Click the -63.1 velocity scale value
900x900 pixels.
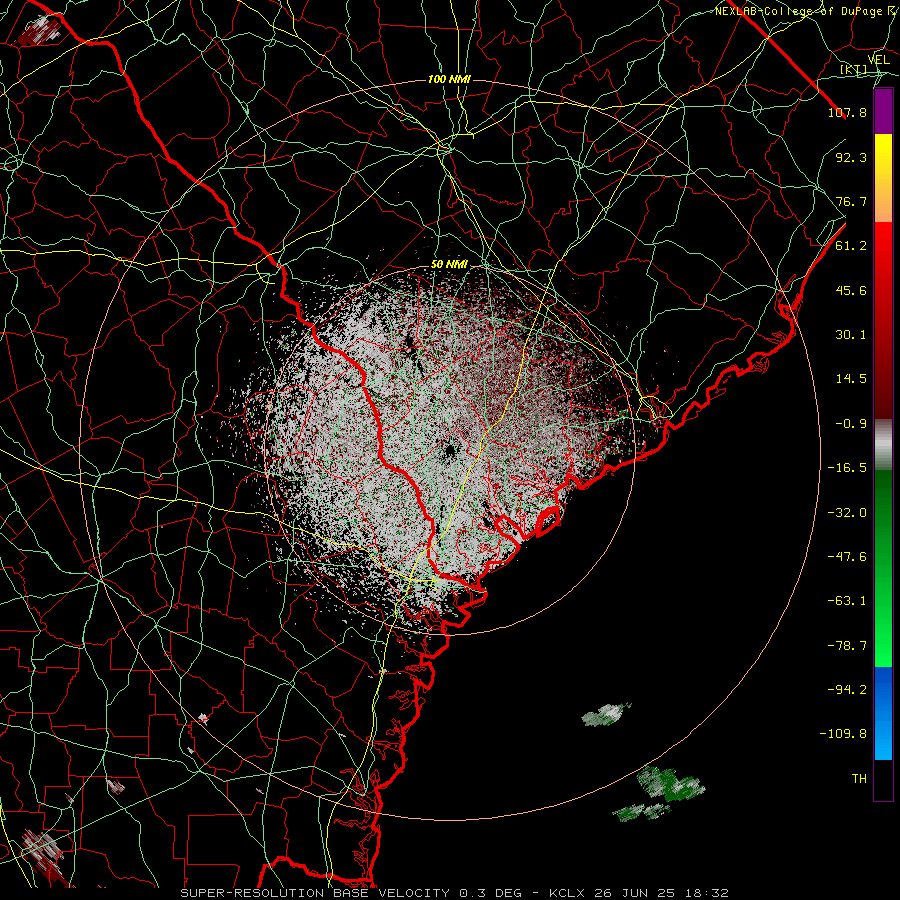(847, 601)
